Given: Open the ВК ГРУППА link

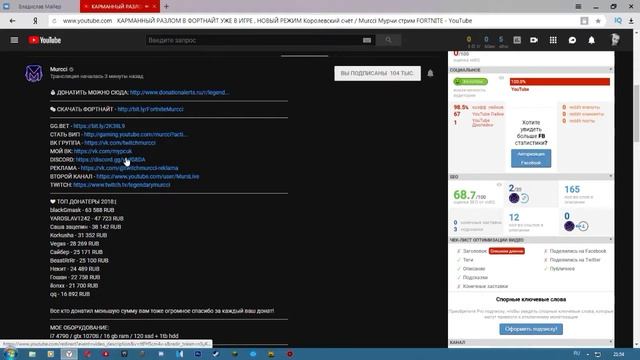Looking at the screenshot, I should (x=120, y=143).
